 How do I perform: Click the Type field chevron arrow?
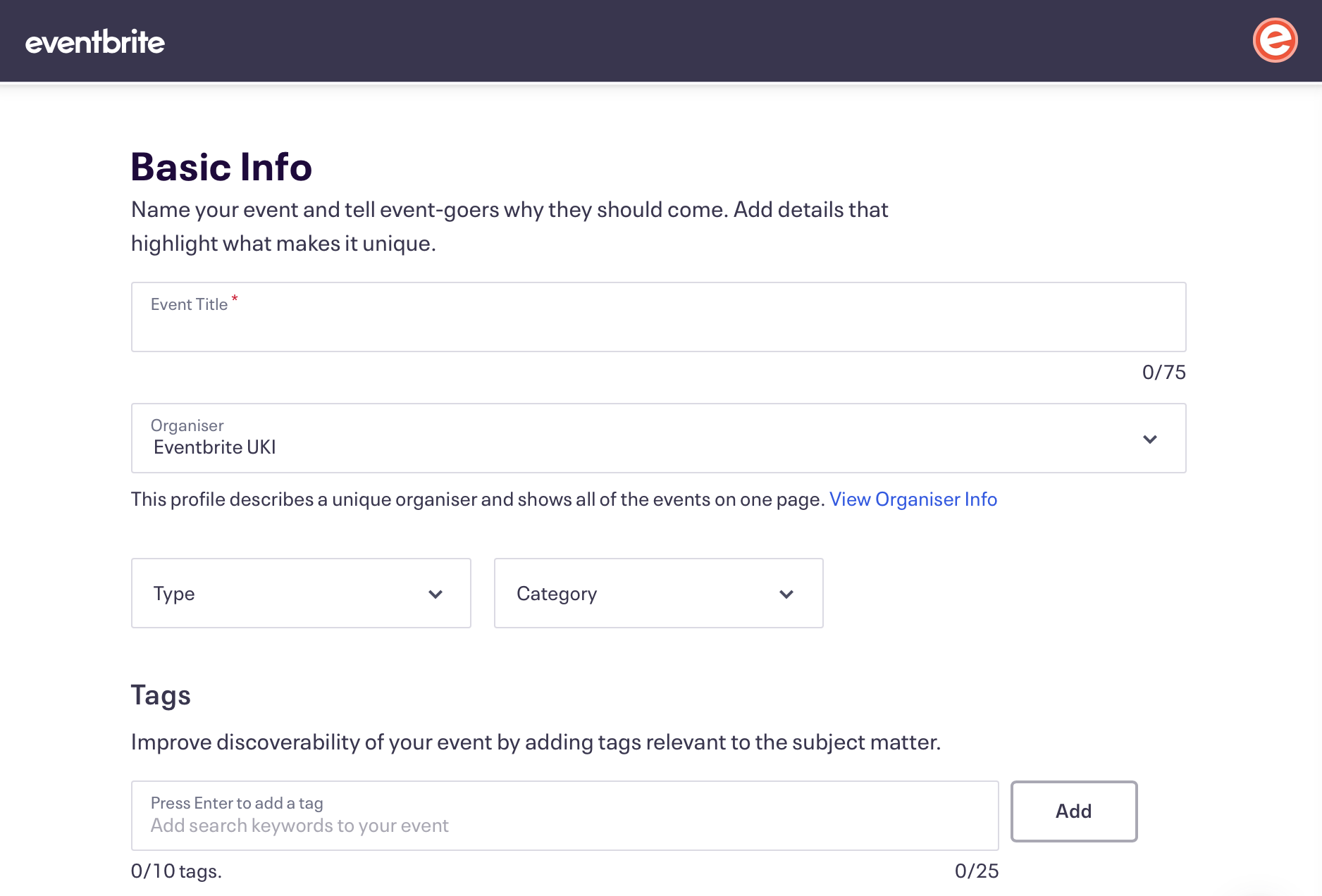[x=435, y=593]
